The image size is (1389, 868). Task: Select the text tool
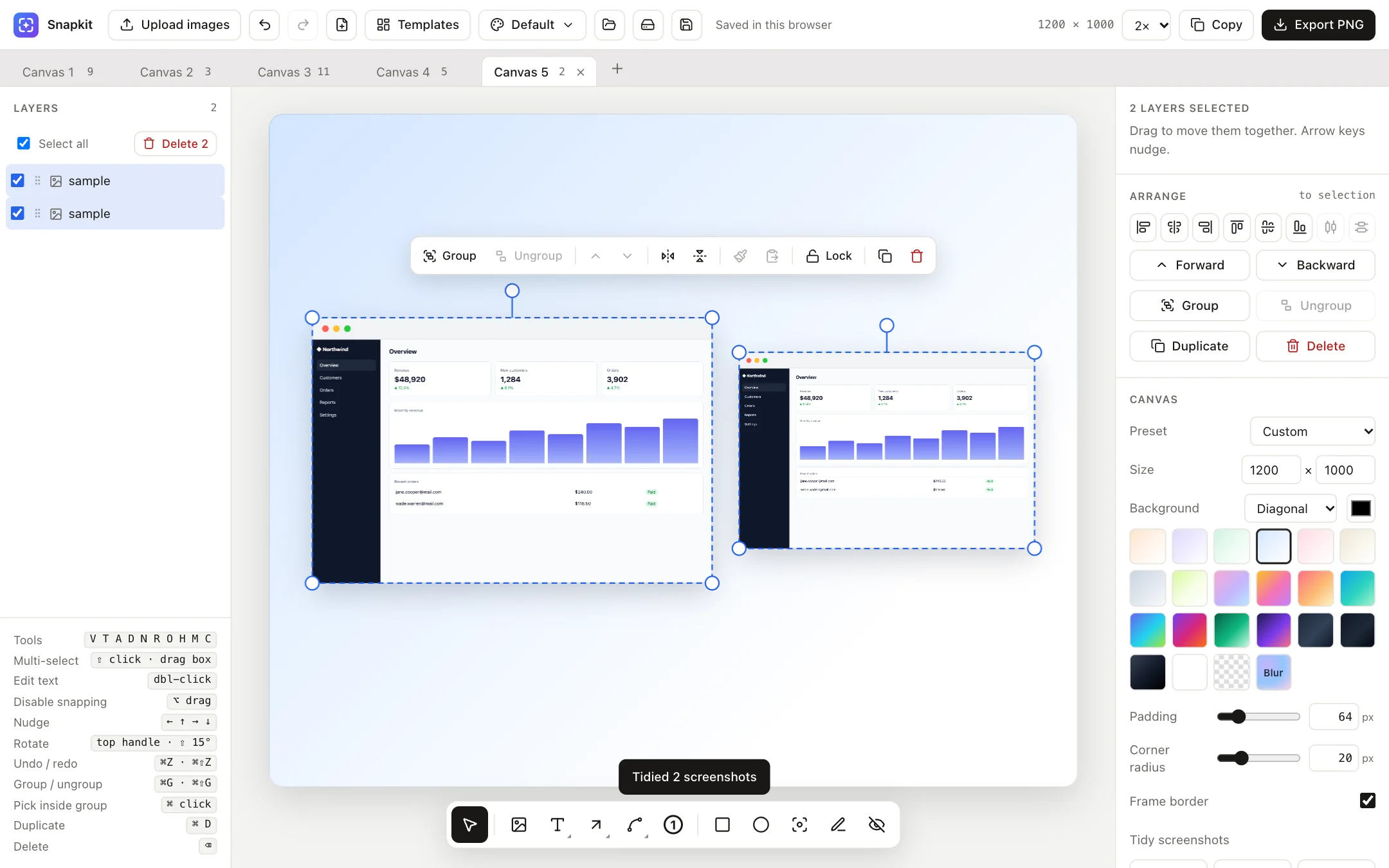558,824
